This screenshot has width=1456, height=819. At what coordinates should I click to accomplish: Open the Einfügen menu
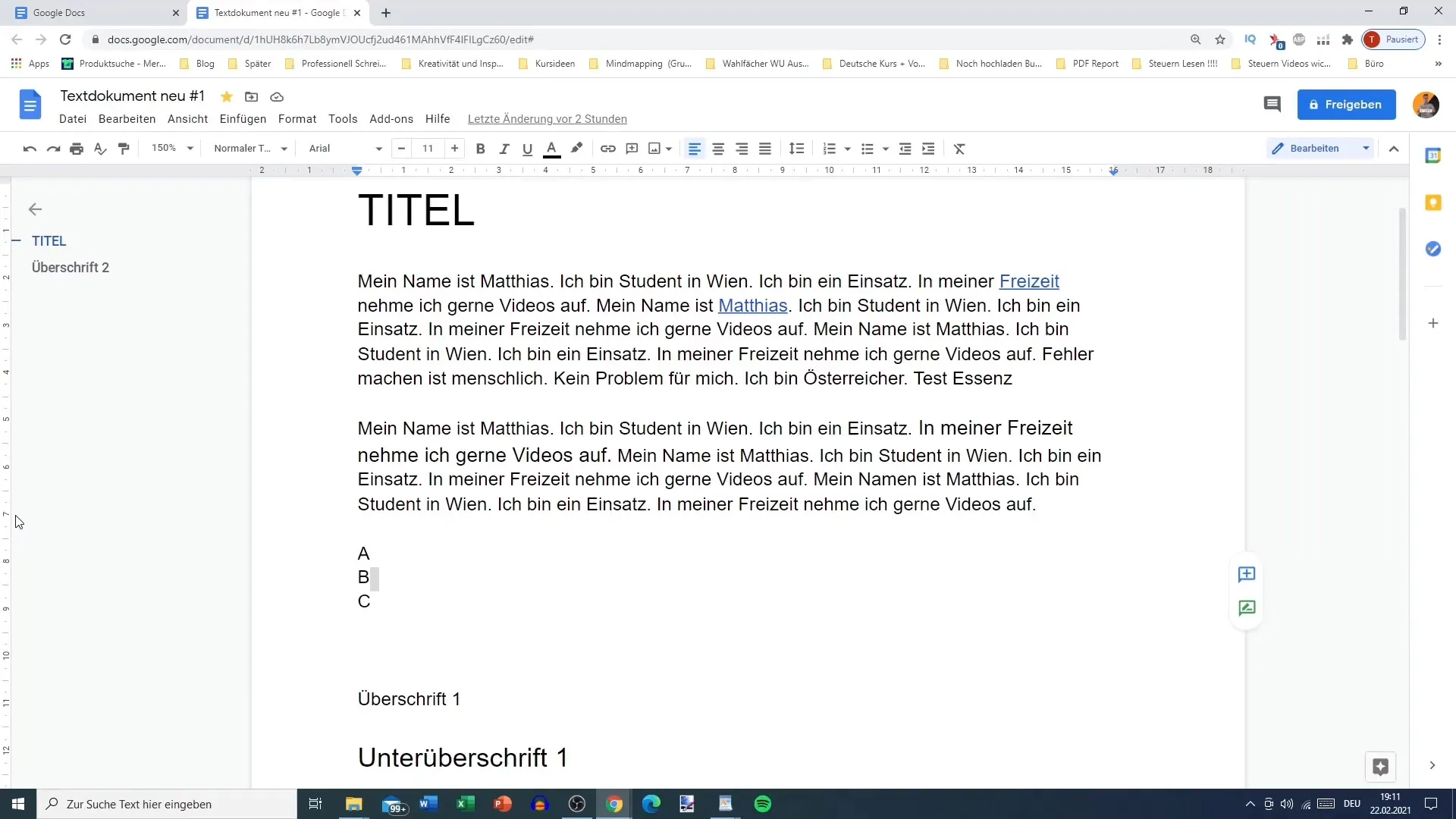click(243, 119)
